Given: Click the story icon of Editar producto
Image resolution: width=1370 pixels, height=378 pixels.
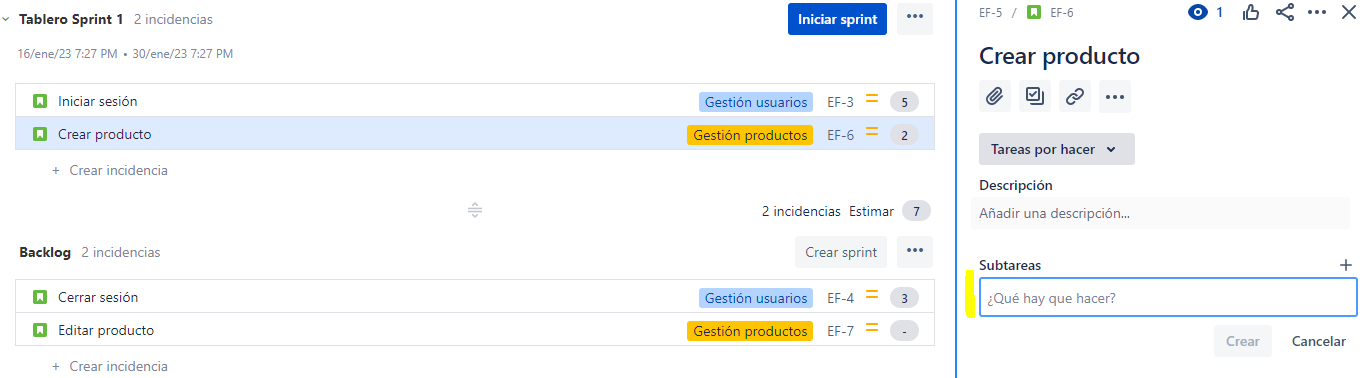Looking at the screenshot, I should [x=40, y=330].
